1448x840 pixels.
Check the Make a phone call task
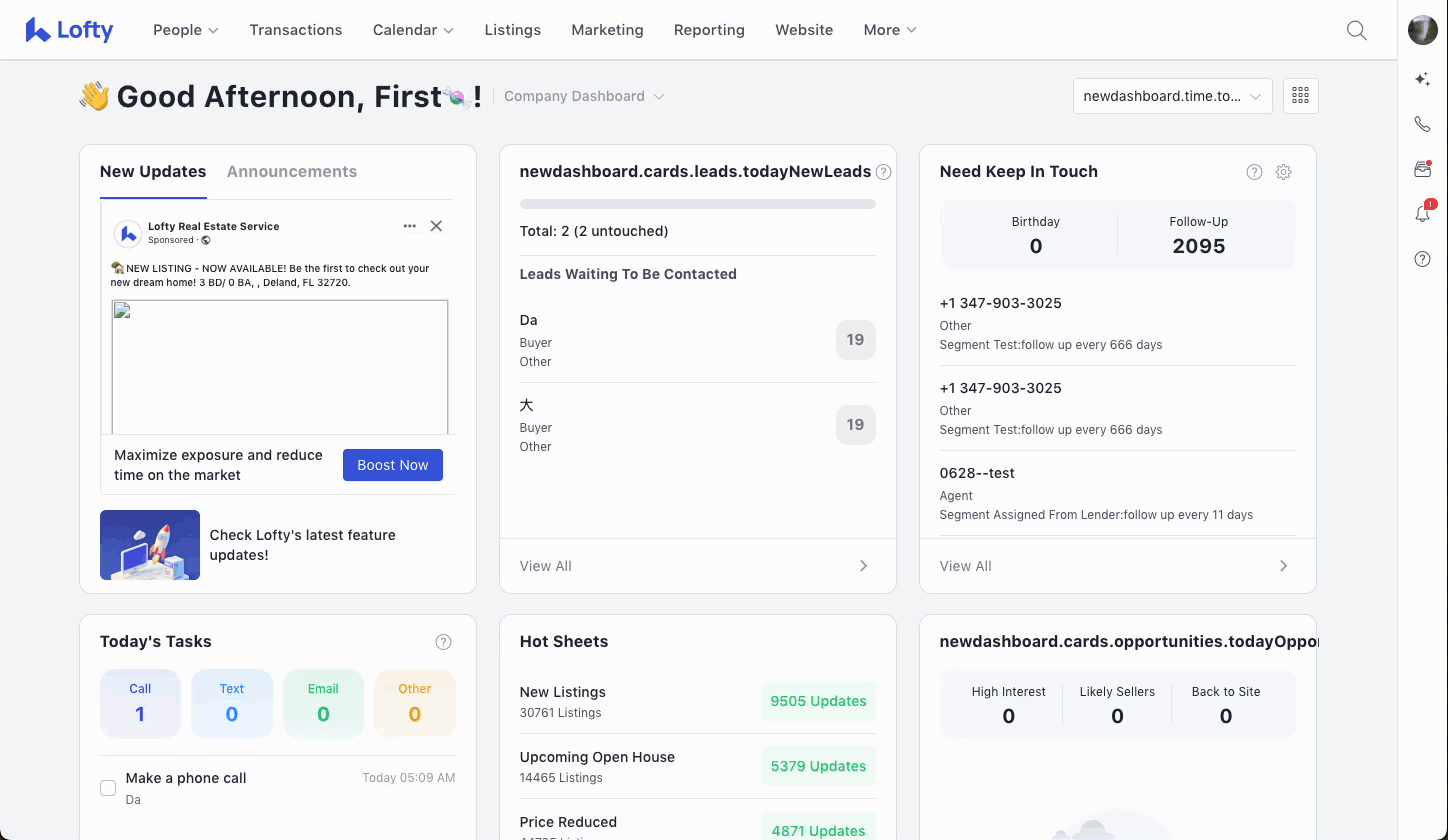(x=108, y=788)
